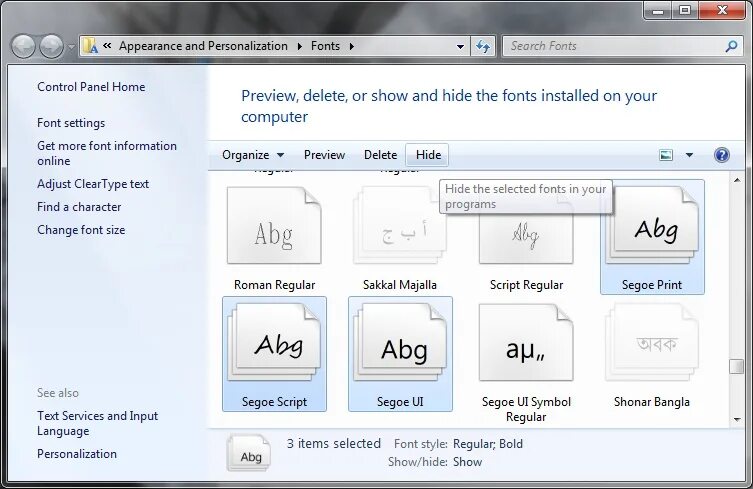Screen dimensions: 753x489
Task: Click Get more font information online
Action: [107, 153]
